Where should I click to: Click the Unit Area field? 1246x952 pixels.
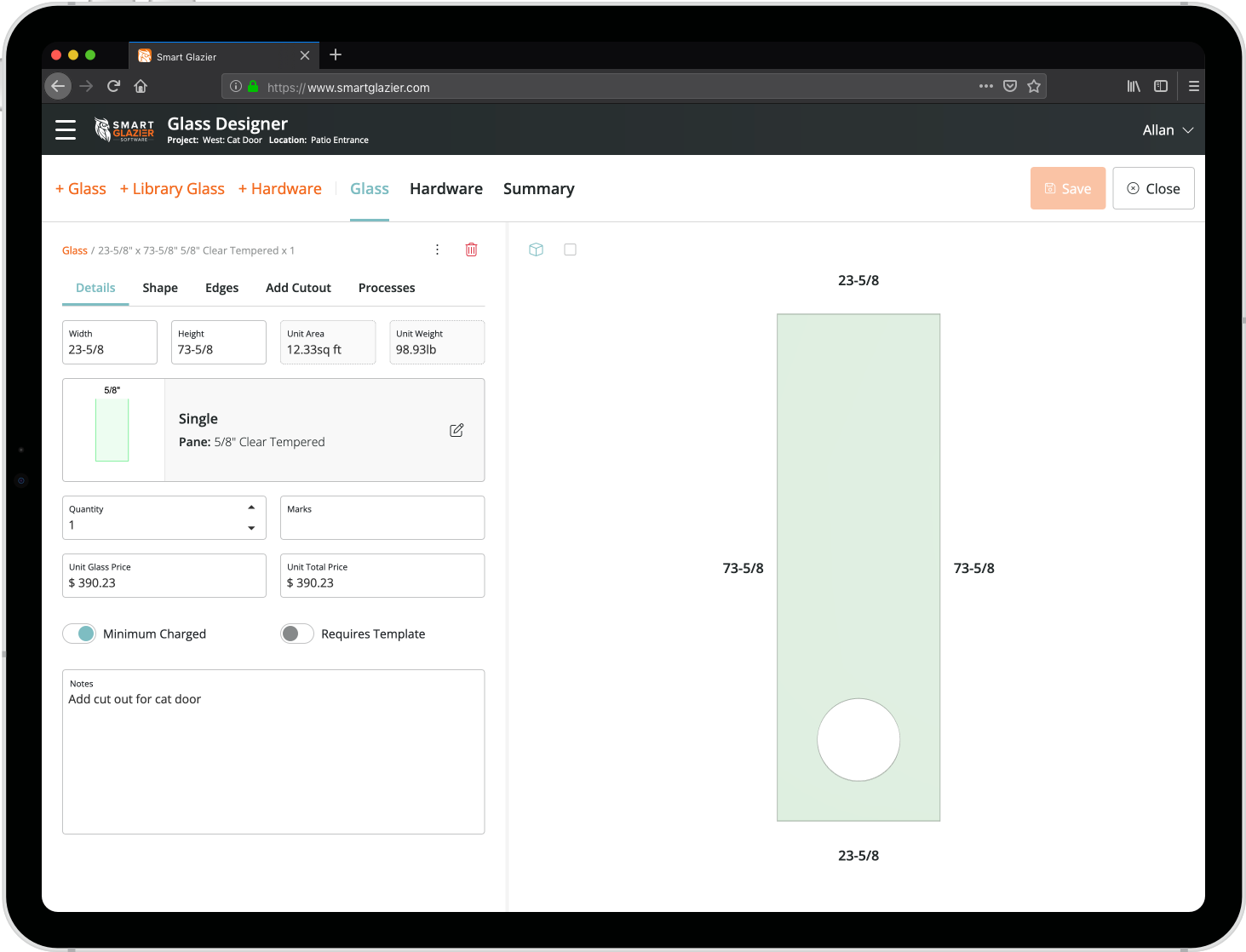click(328, 342)
